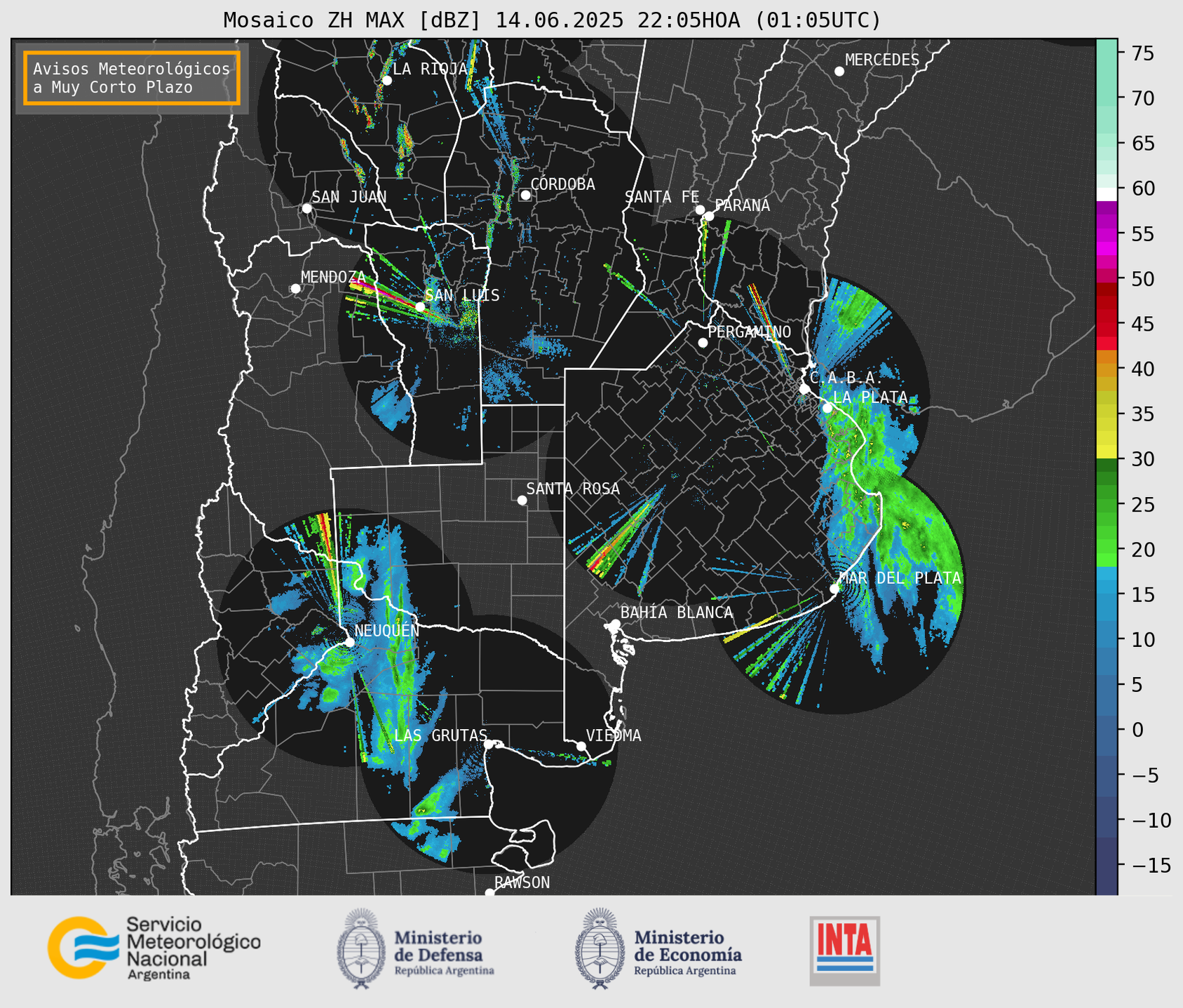Image resolution: width=1183 pixels, height=1008 pixels.
Task: Click the white 60 dBZ scale band
Action: tap(1107, 193)
